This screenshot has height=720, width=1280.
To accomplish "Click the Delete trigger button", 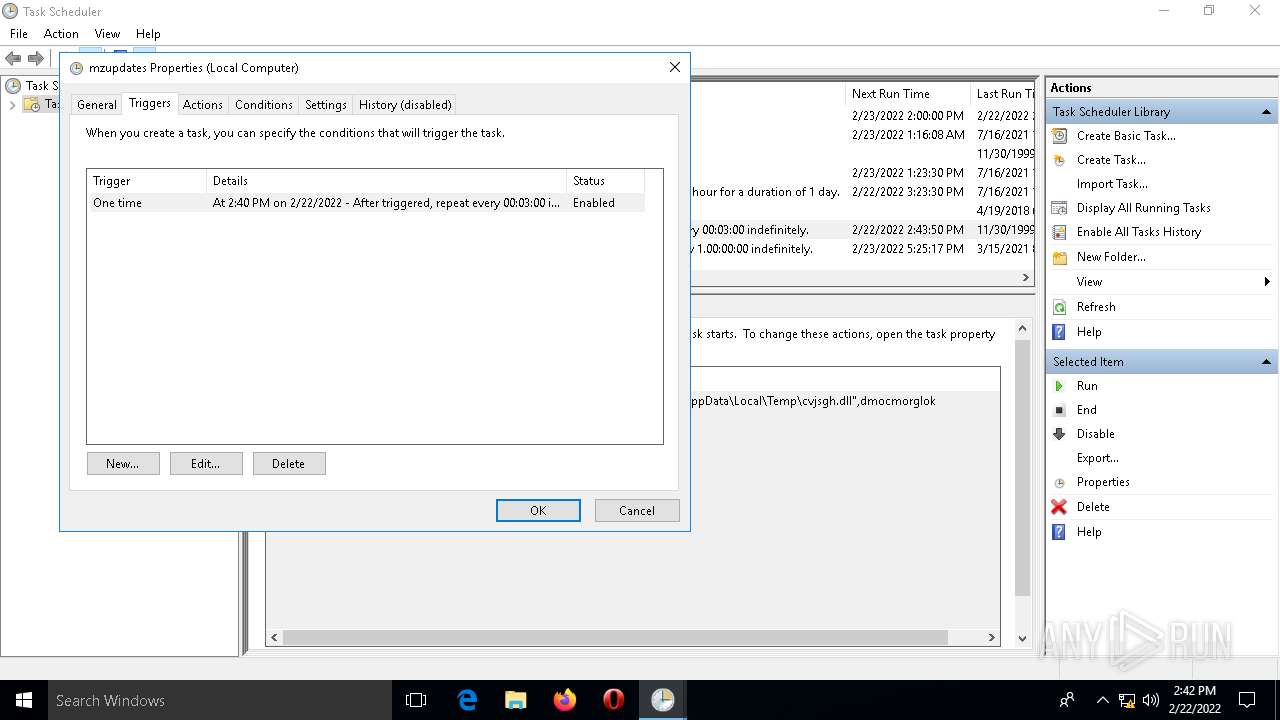I will pos(289,464).
